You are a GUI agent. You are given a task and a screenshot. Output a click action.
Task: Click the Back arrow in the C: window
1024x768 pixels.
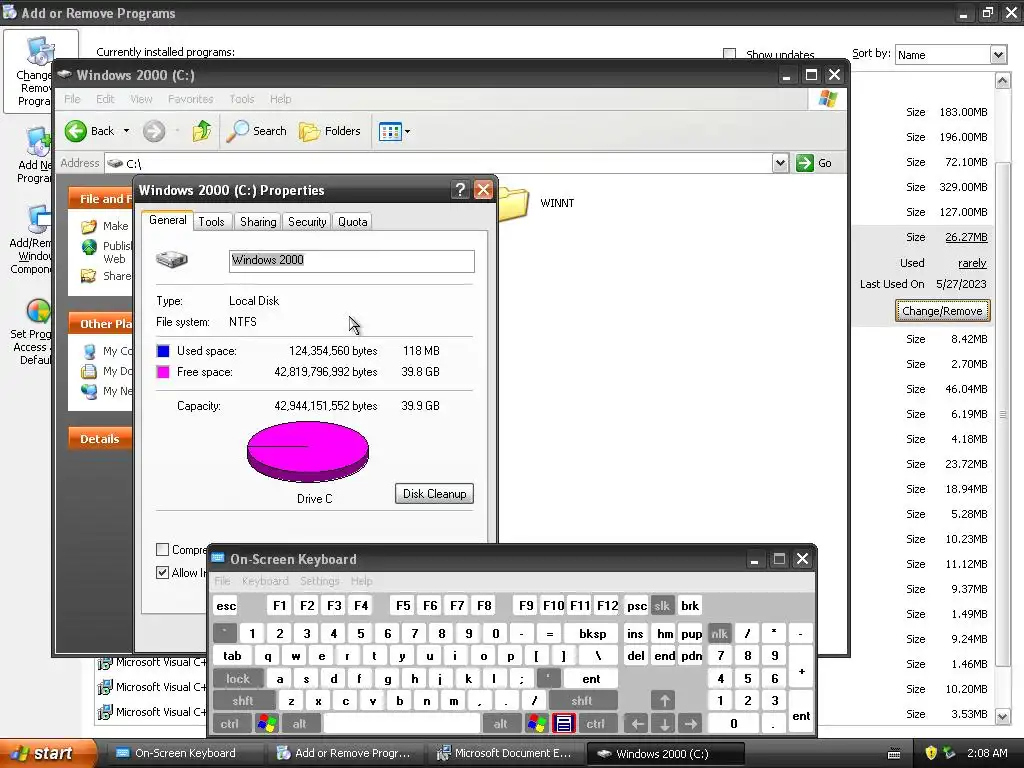[x=76, y=131]
